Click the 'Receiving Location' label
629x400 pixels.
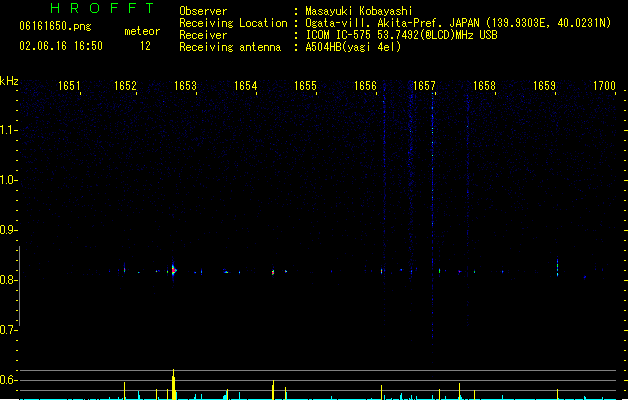point(233,23)
